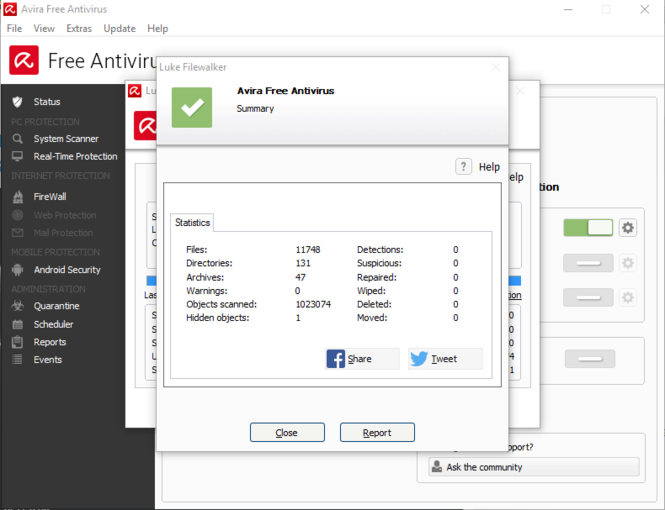Click the Mail Protection envelope icon
The image size is (665, 510).
[17, 233]
